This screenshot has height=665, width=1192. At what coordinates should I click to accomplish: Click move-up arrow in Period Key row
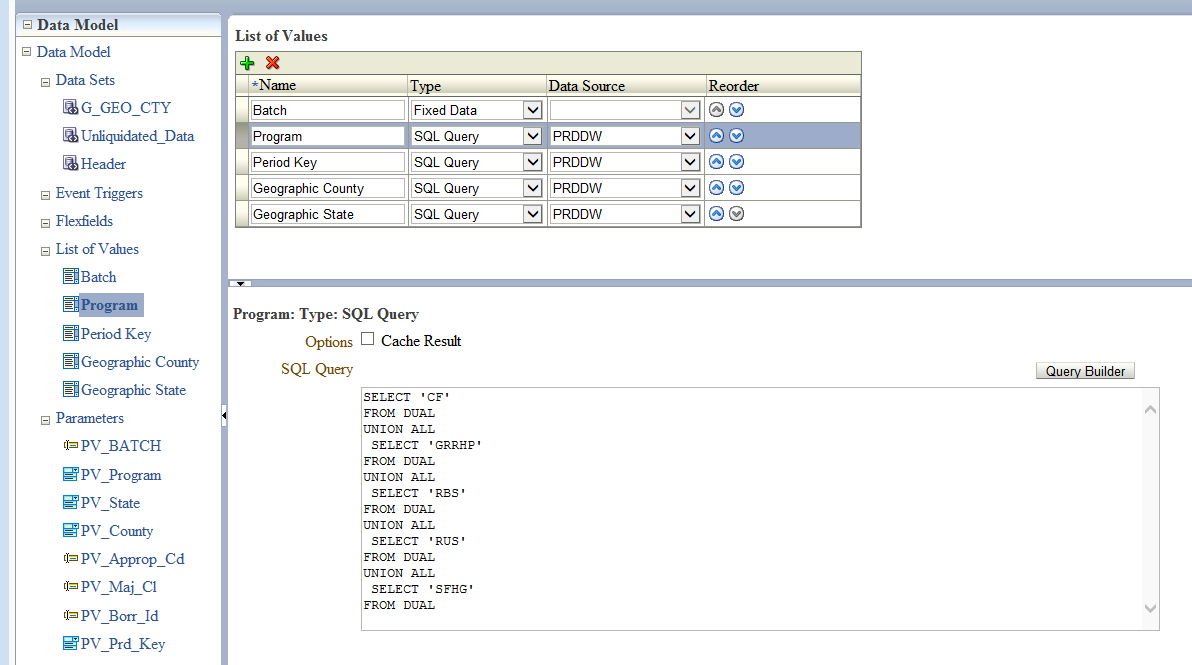pyautogui.click(x=716, y=162)
